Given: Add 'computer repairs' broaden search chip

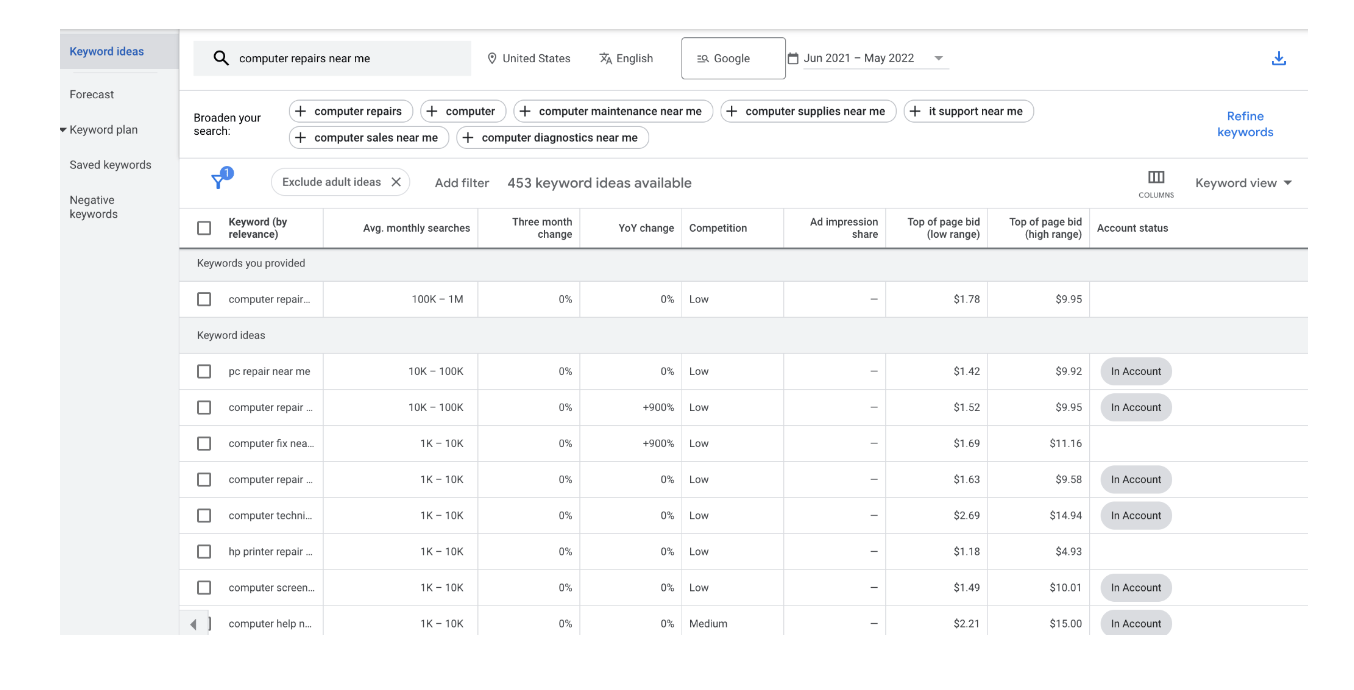Looking at the screenshot, I should coord(349,111).
